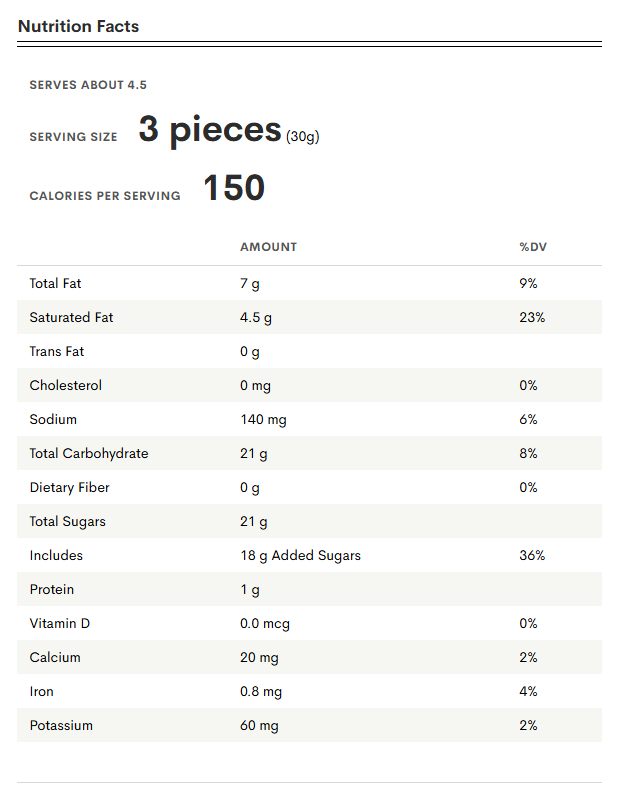Select the Calcium row label
This screenshot has width=624, height=786.
(55, 658)
